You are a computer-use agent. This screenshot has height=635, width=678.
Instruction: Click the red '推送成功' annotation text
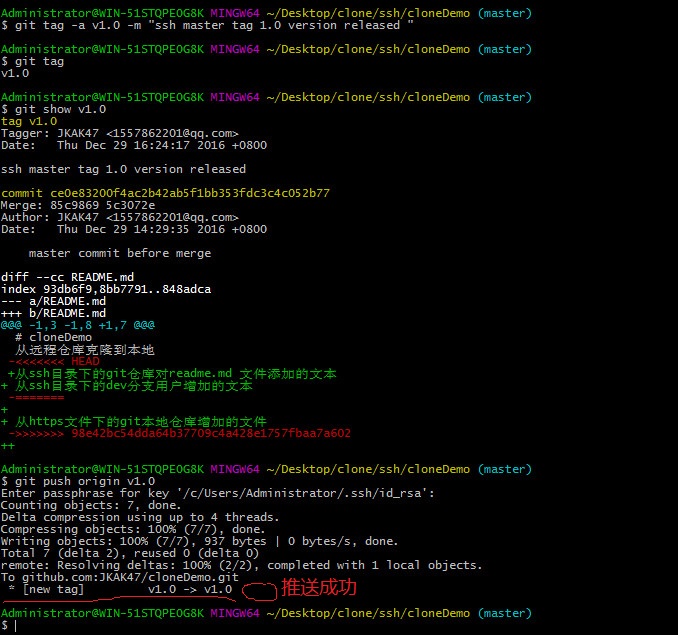(317, 587)
